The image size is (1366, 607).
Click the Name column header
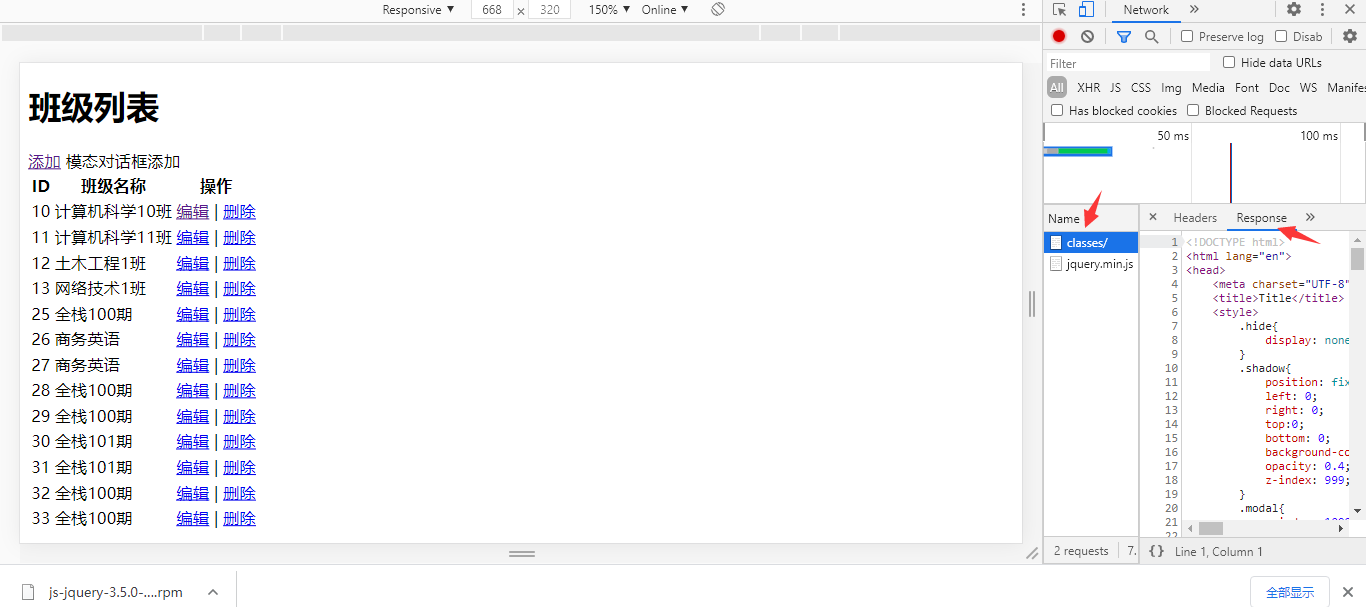point(1064,218)
